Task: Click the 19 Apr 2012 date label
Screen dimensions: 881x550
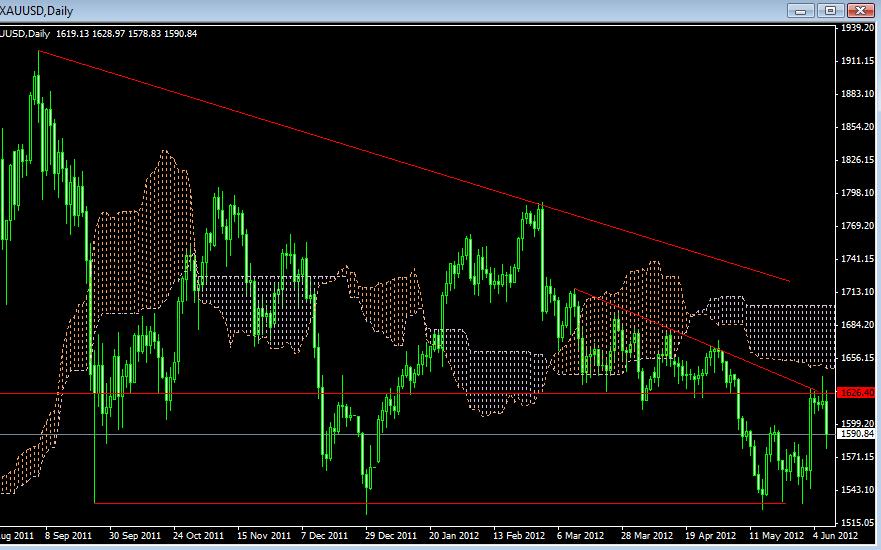Action: 710,535
